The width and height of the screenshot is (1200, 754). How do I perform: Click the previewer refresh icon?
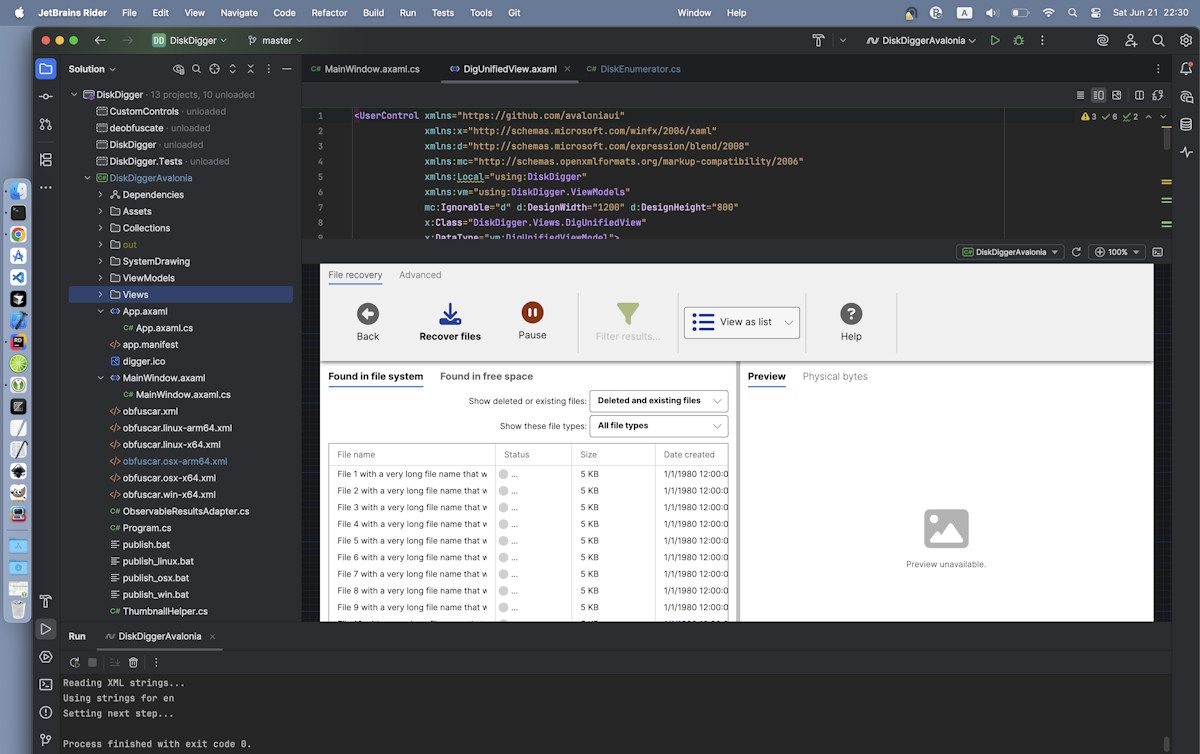click(1076, 252)
